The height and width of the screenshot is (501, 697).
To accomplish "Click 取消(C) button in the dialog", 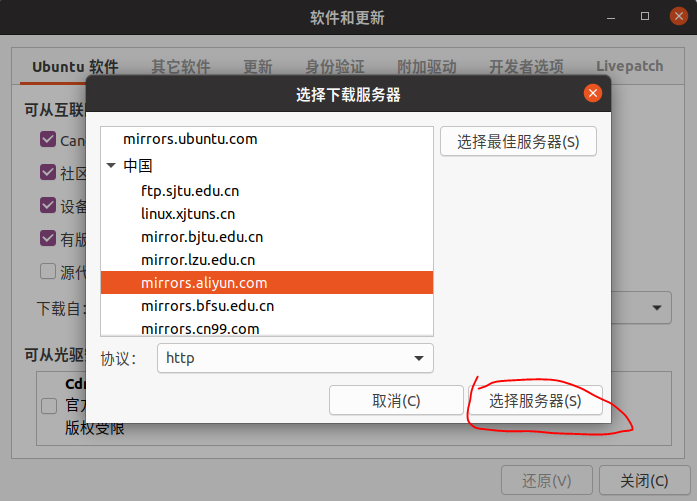I will point(396,401).
